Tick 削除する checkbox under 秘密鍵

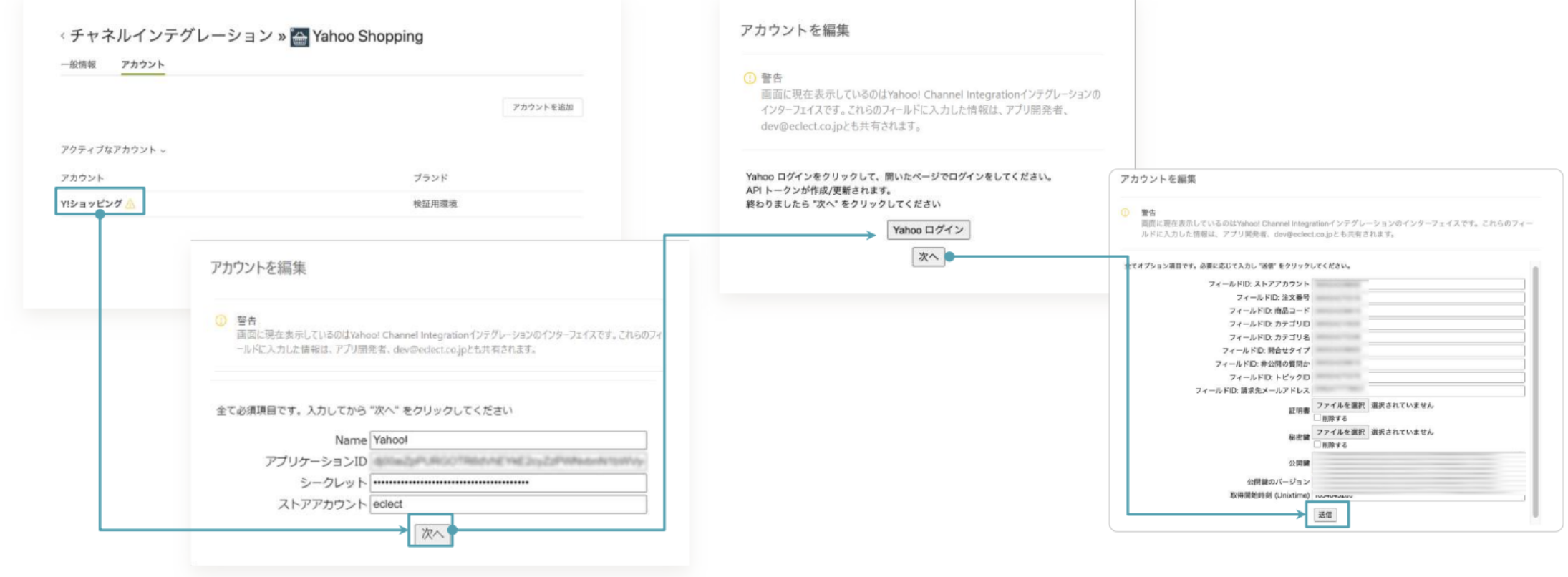(x=1317, y=445)
